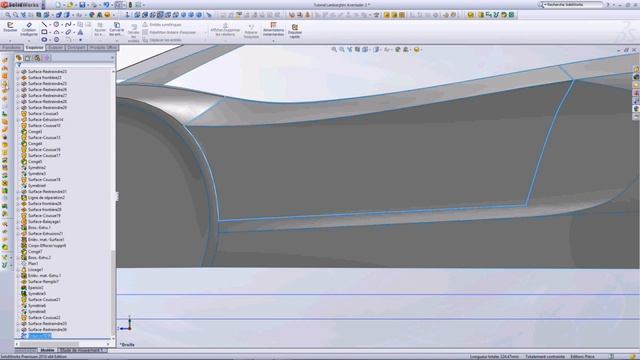Click Zoom to Area in viewport toolbar
640x360 pixels.
(x=342, y=49)
